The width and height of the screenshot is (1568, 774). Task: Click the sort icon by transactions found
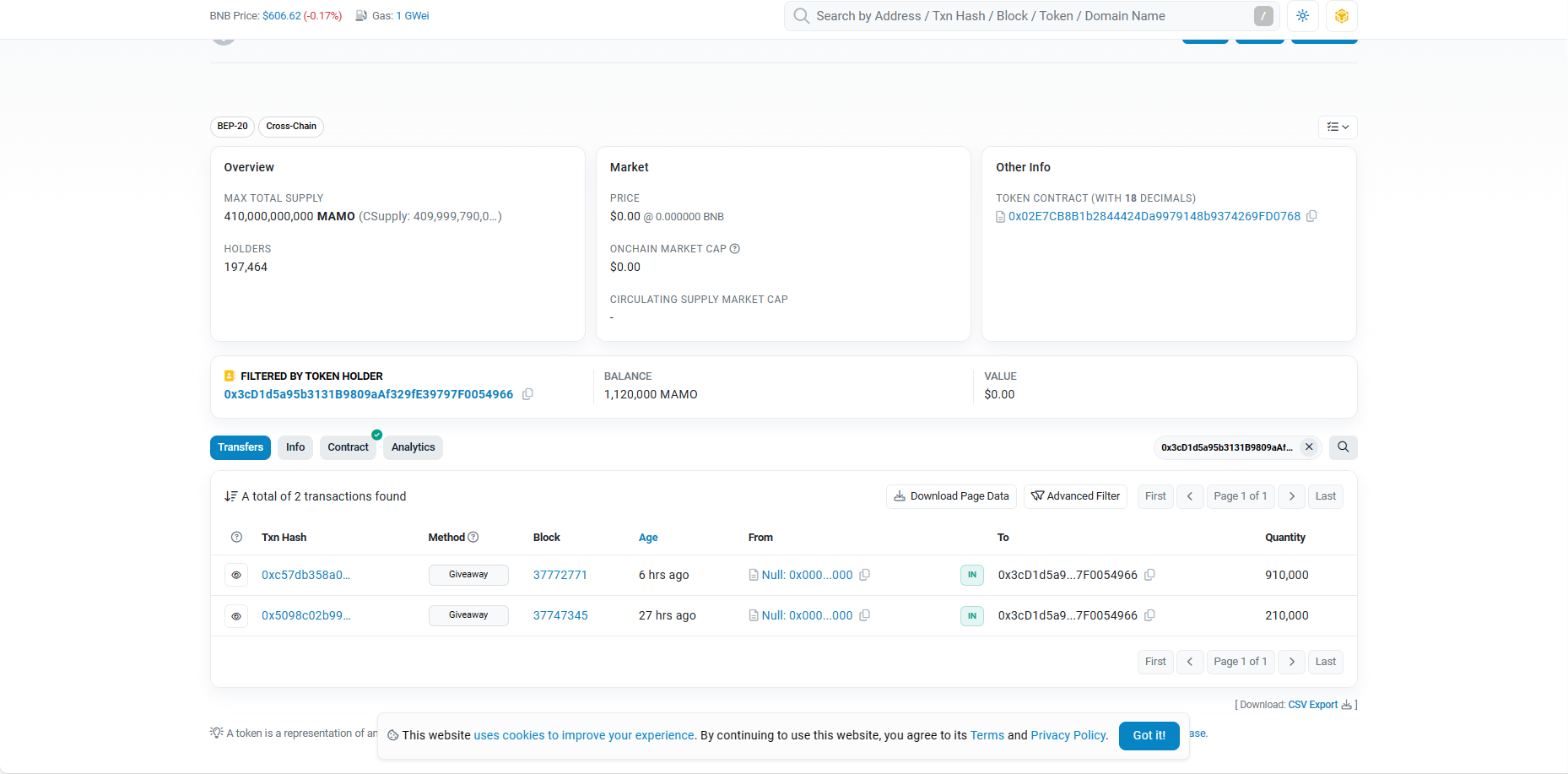(230, 497)
